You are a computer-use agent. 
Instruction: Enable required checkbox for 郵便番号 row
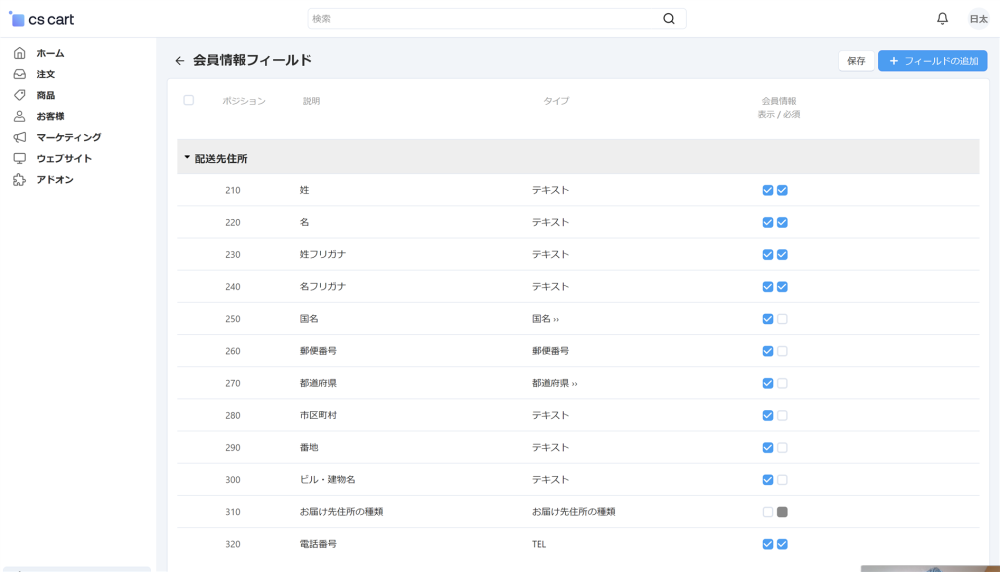point(782,351)
